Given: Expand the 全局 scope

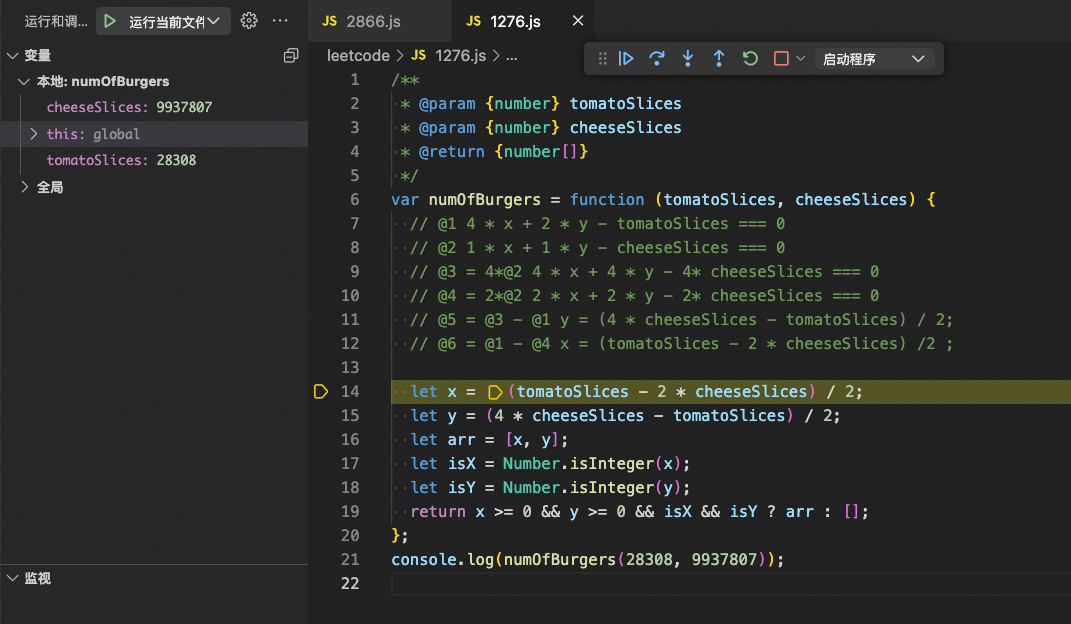Looking at the screenshot, I should pyautogui.click(x=24, y=187).
